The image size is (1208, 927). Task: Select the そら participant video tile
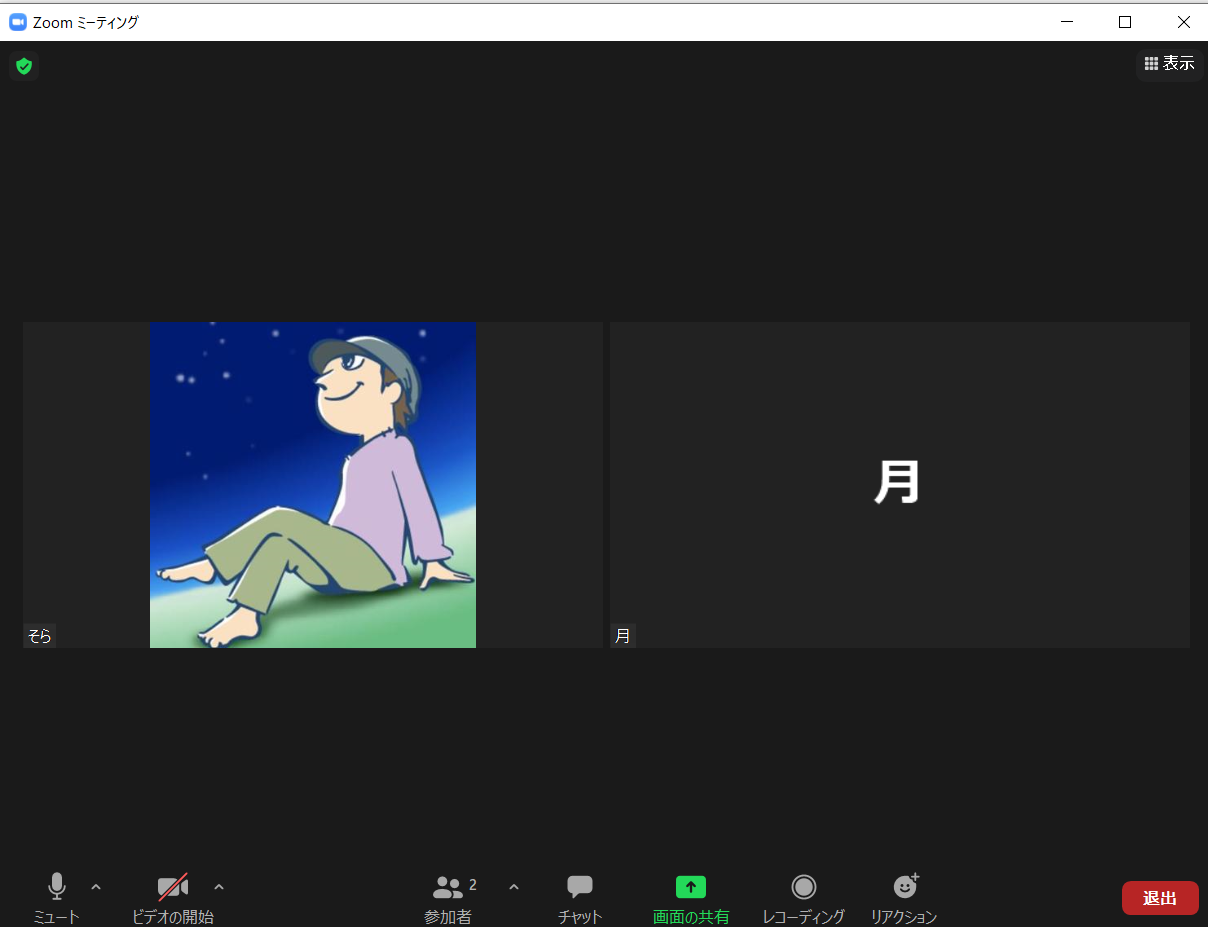pyautogui.click(x=312, y=485)
